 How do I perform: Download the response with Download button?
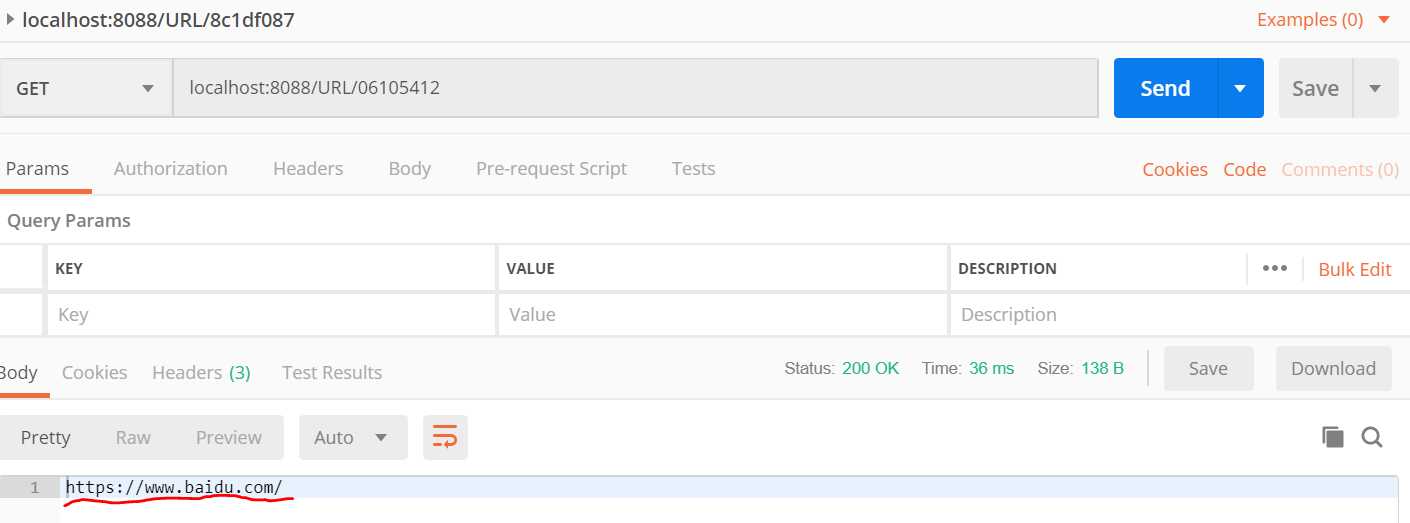tap(1333, 368)
